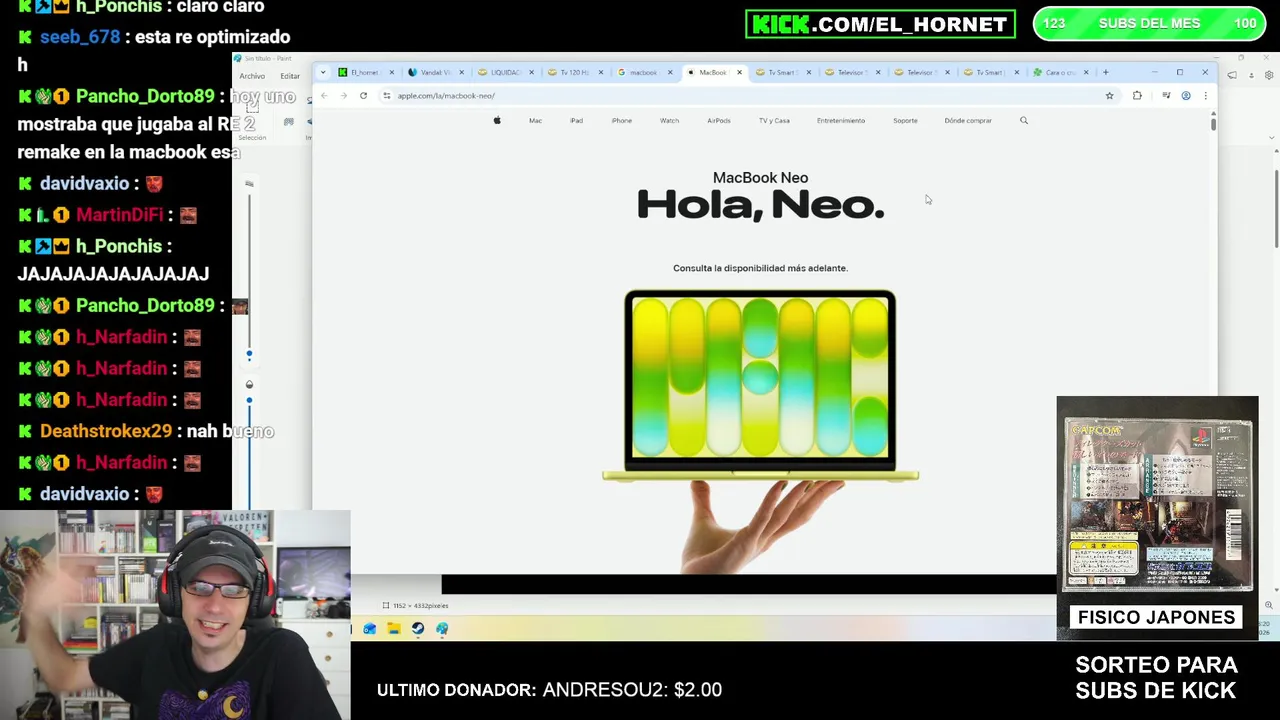
Task: Click the 'Hola, Neo.' headline
Action: (x=760, y=205)
